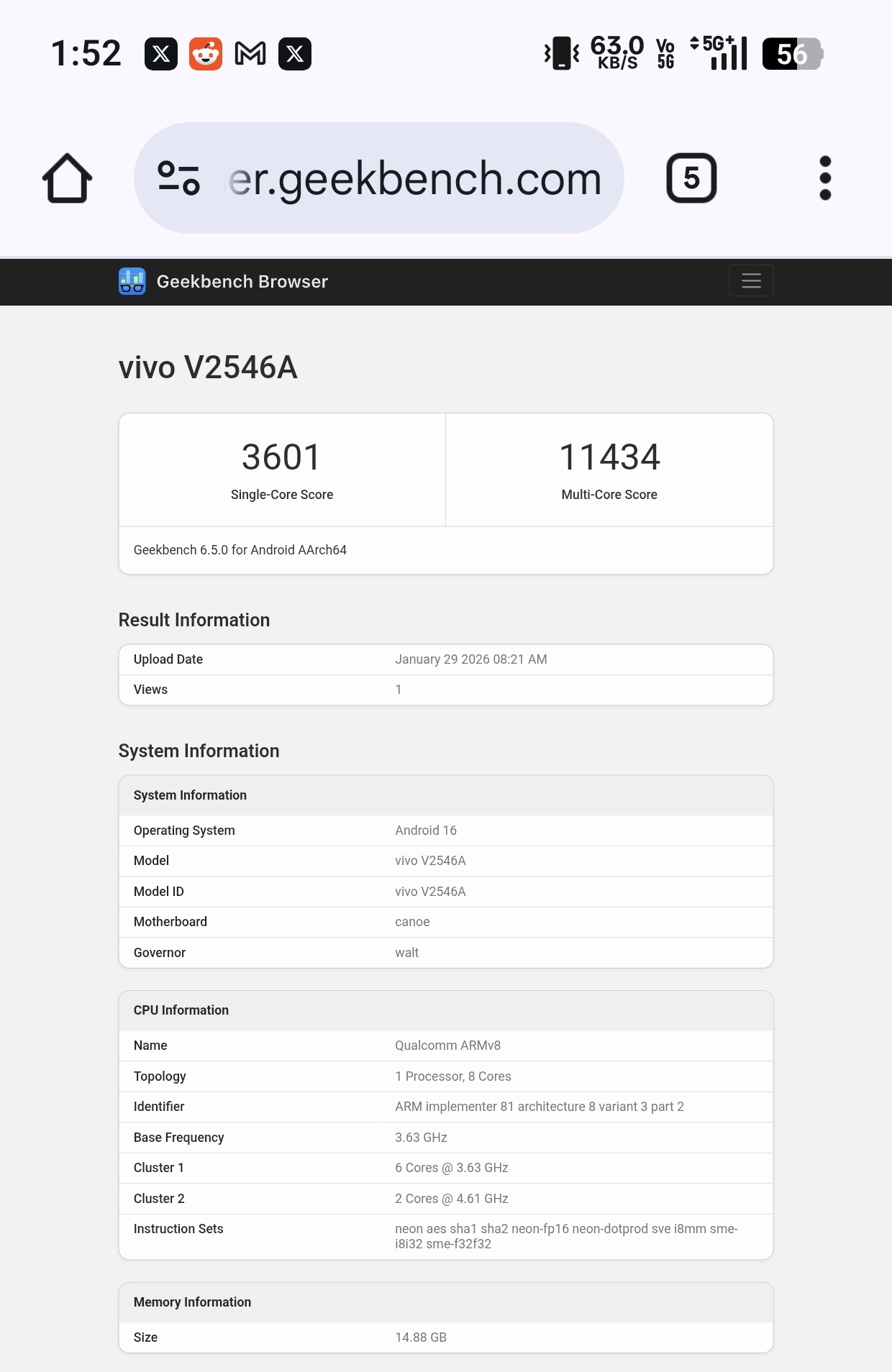892x1372 pixels.
Task: Tap the vibrate mode status icon
Action: [x=562, y=54]
